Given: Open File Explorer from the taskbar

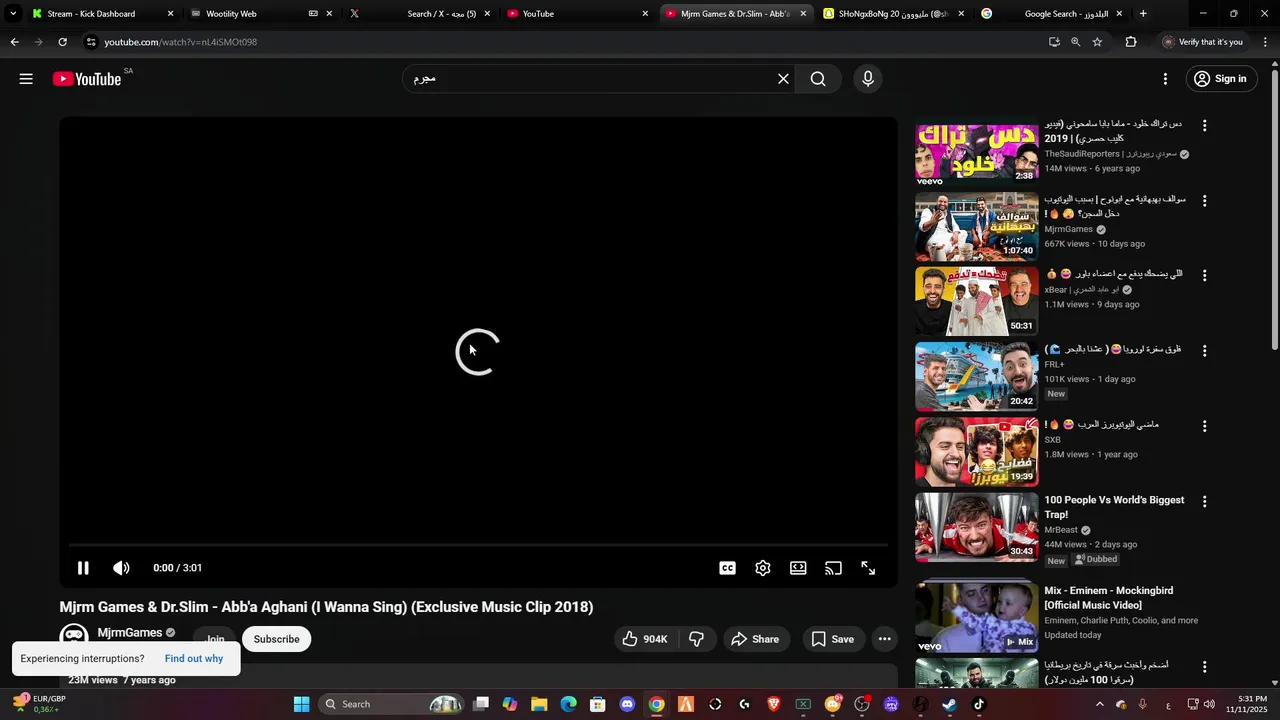Looking at the screenshot, I should click(539, 704).
